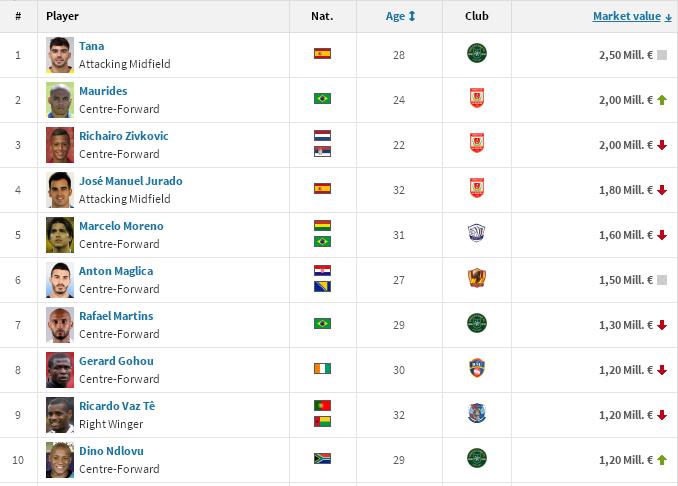
Task: Click Dino Ndlovu's portrait photo thumbnail
Action: click(x=60, y=460)
